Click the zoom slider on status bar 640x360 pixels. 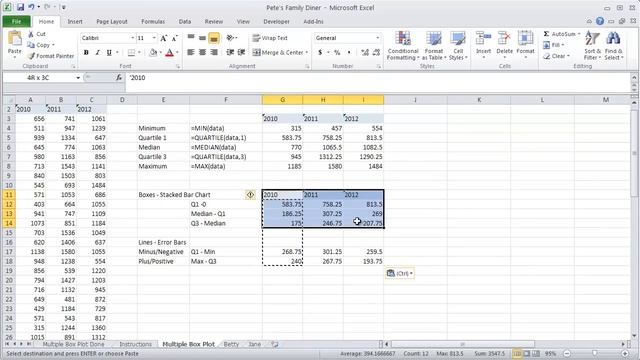point(596,353)
